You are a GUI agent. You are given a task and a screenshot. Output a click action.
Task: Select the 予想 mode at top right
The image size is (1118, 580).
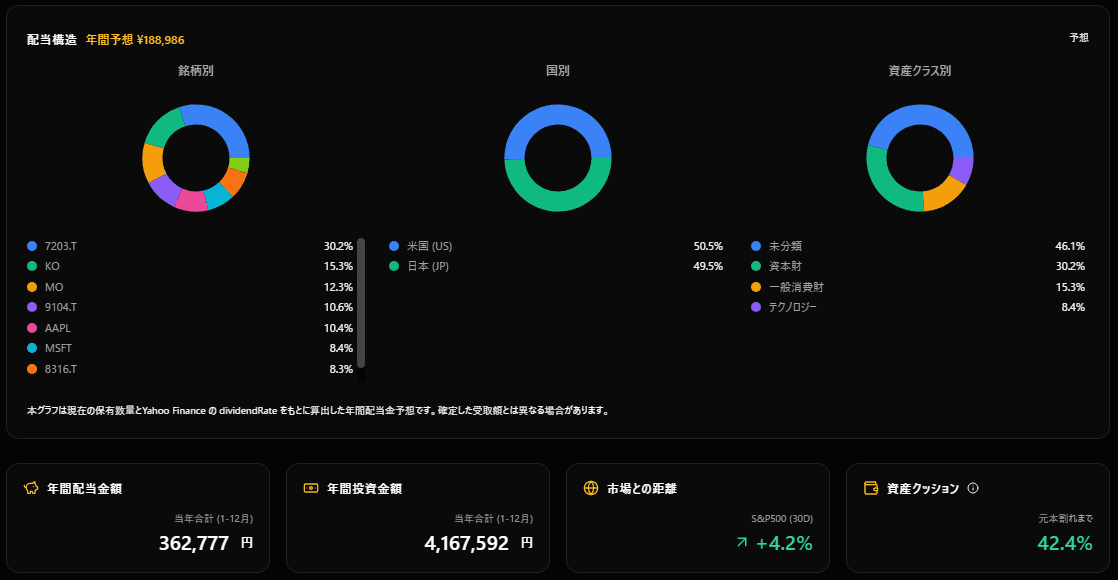(1080, 36)
